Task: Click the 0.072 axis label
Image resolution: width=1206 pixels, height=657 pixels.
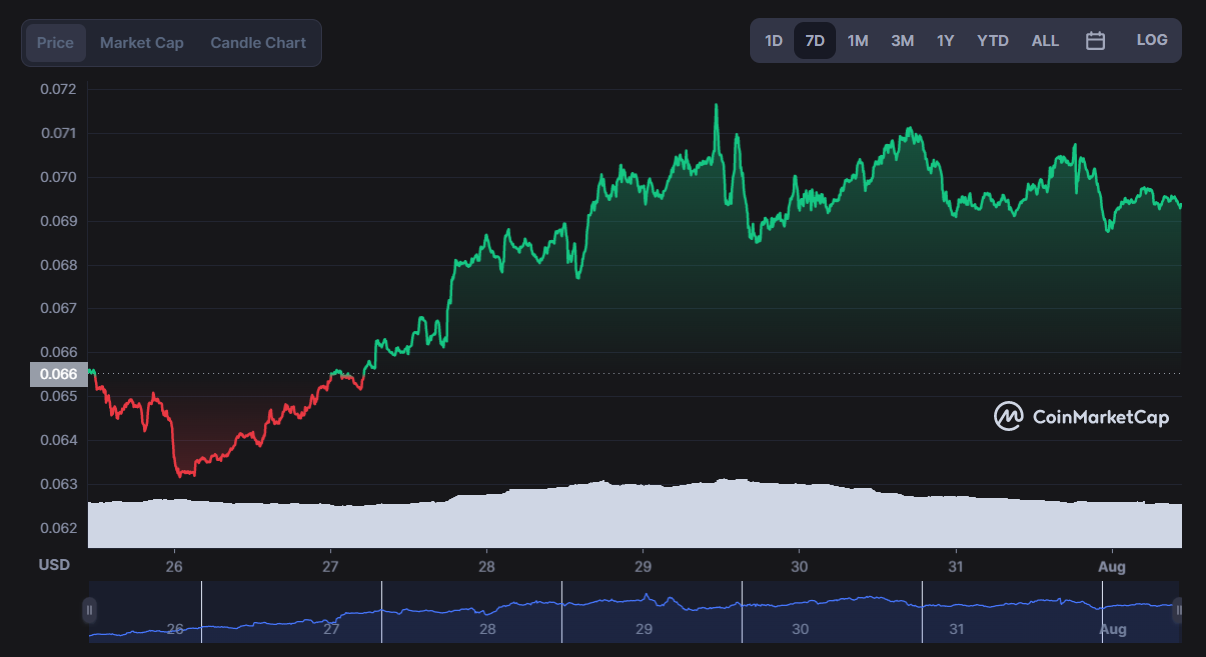Action: click(x=58, y=89)
